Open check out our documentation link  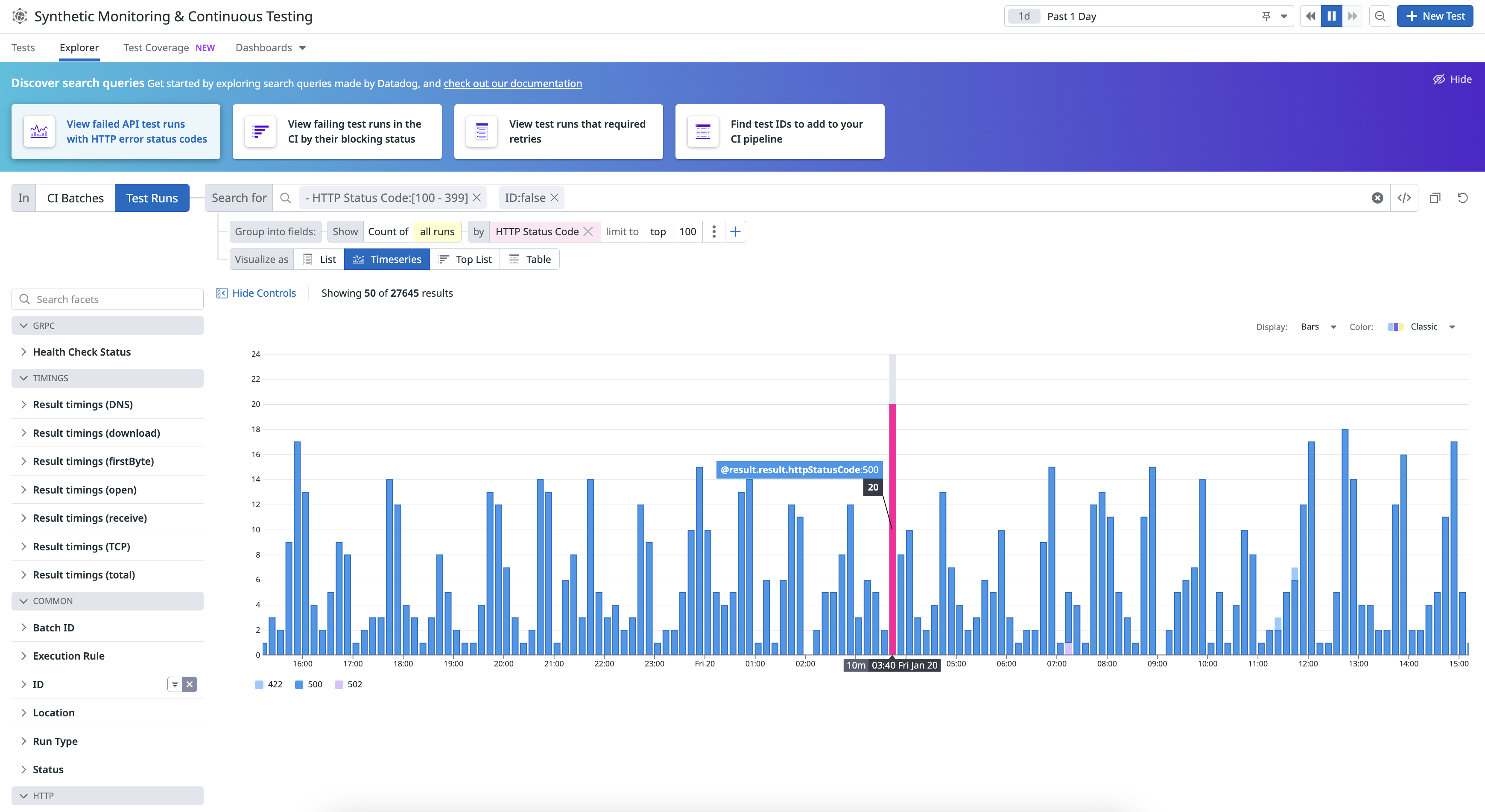coord(512,84)
